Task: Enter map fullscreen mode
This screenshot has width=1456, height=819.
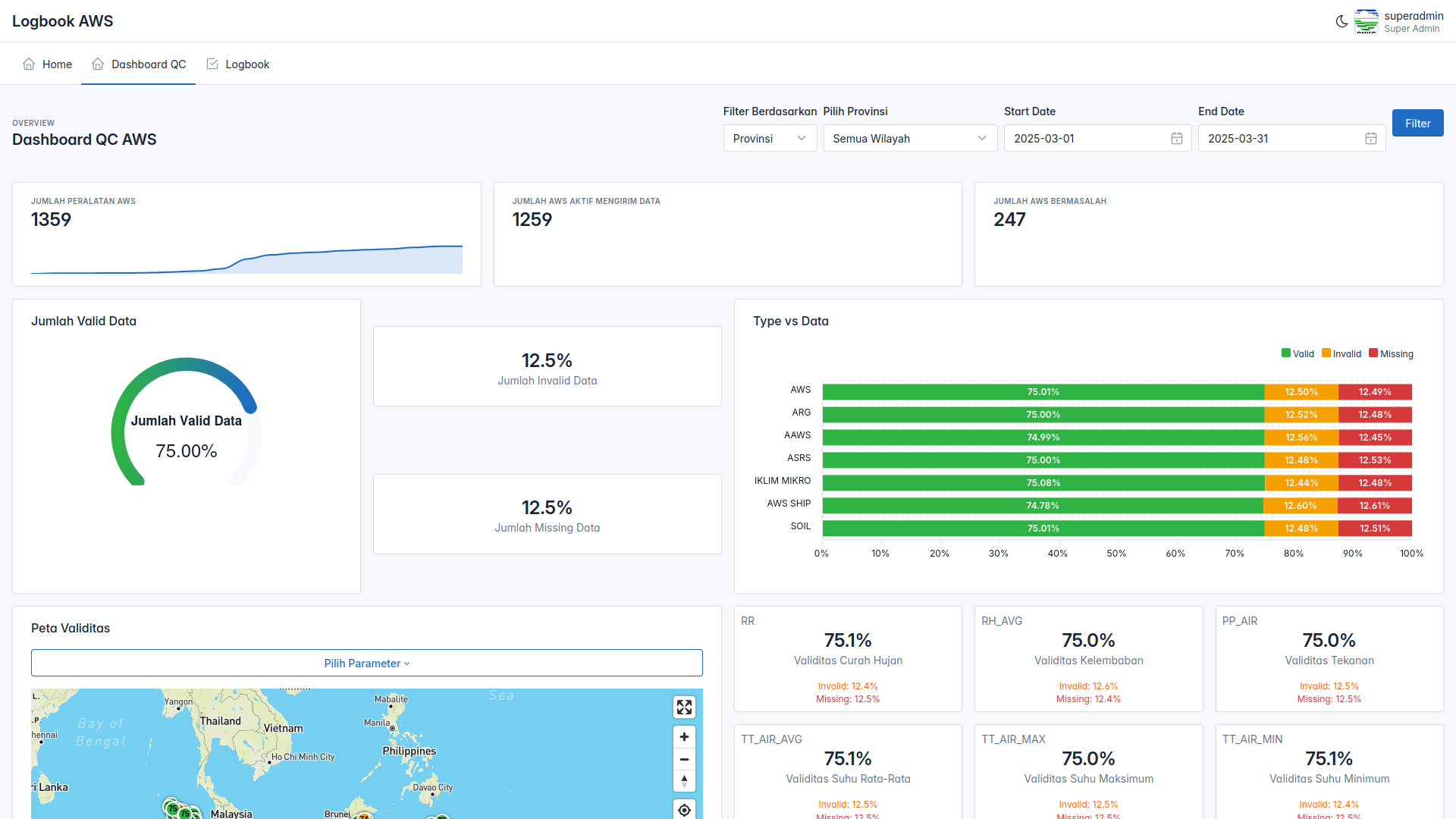Action: click(x=684, y=708)
